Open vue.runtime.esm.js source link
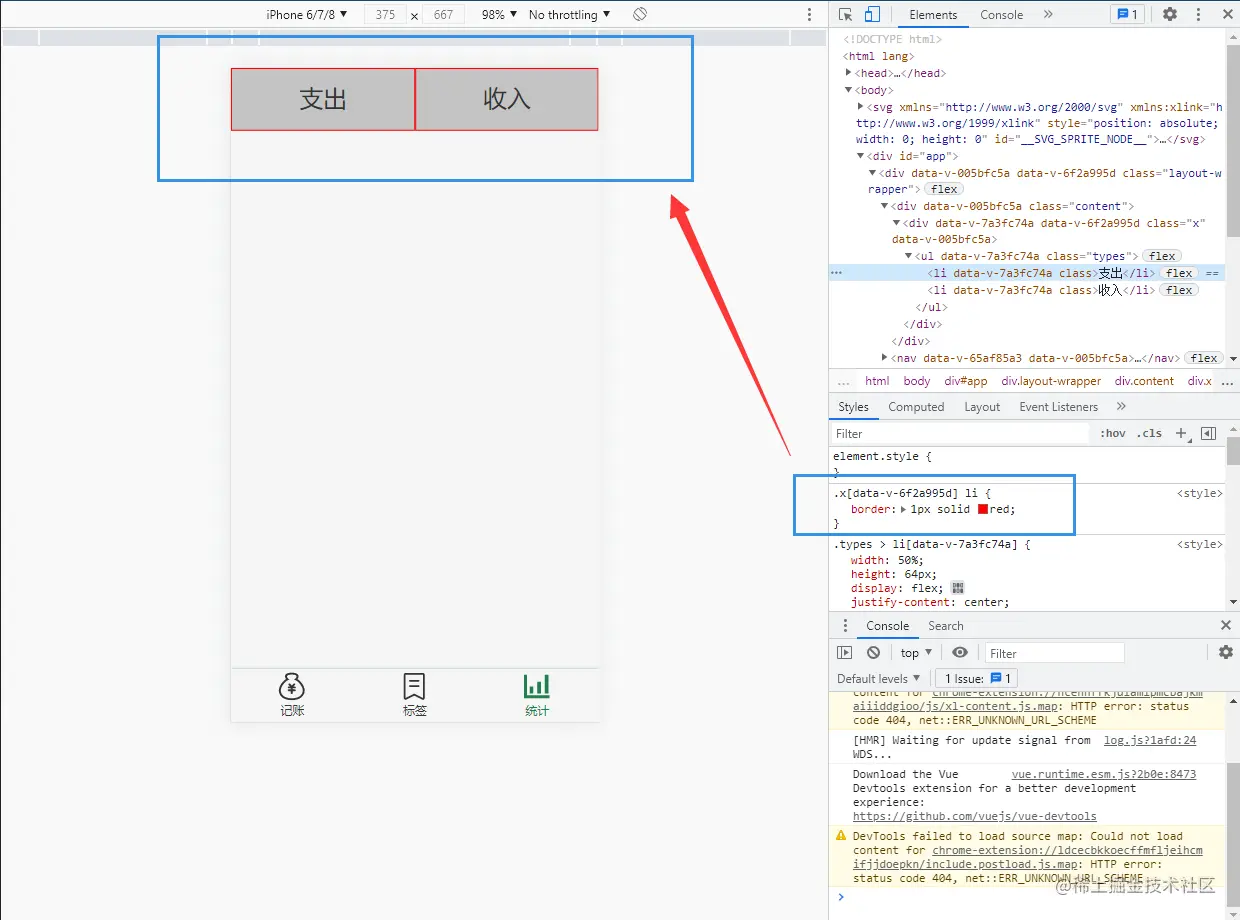The width and height of the screenshot is (1240, 920). click(1104, 774)
